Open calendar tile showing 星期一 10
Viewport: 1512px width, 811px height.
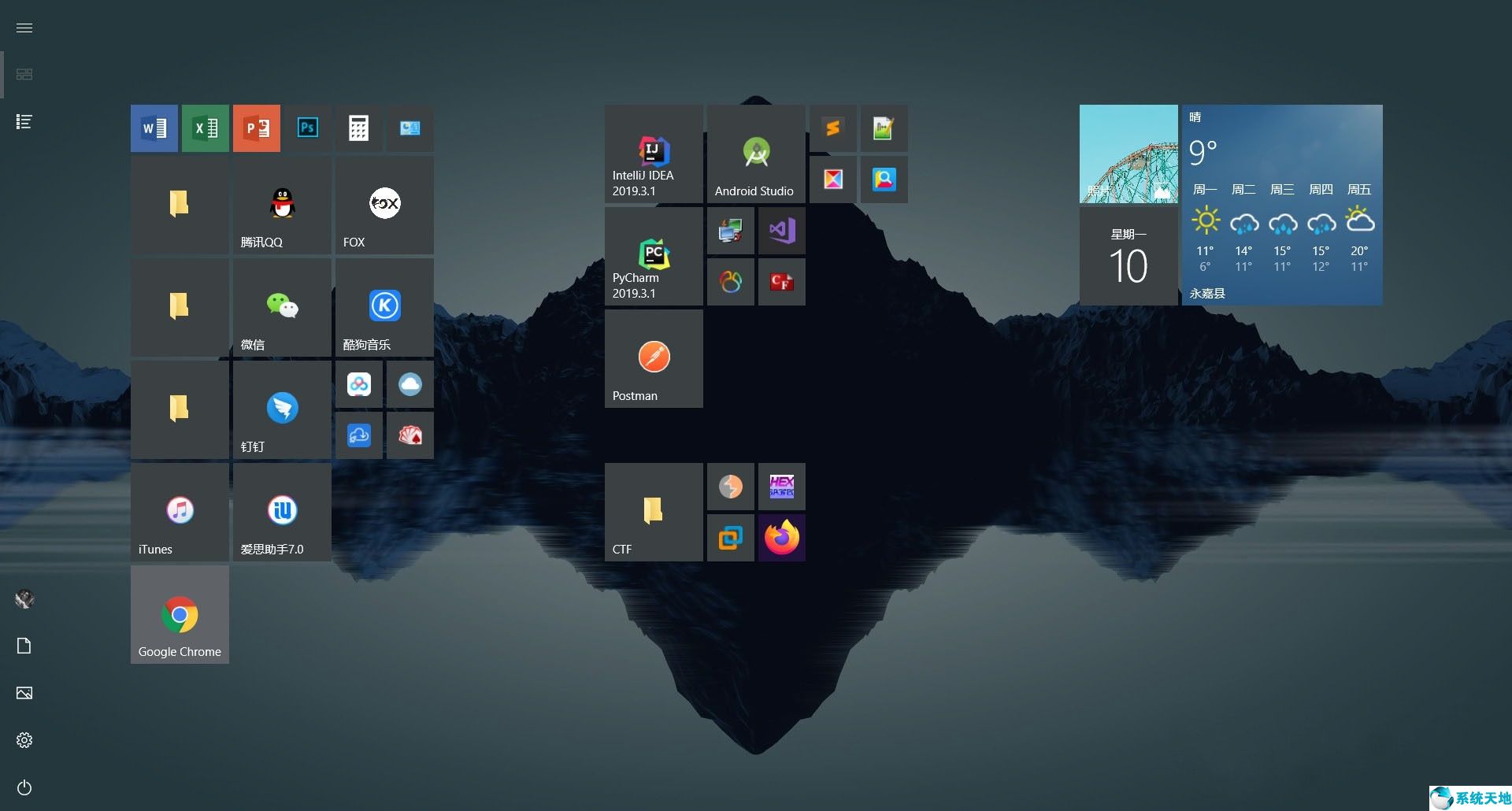tap(1128, 256)
